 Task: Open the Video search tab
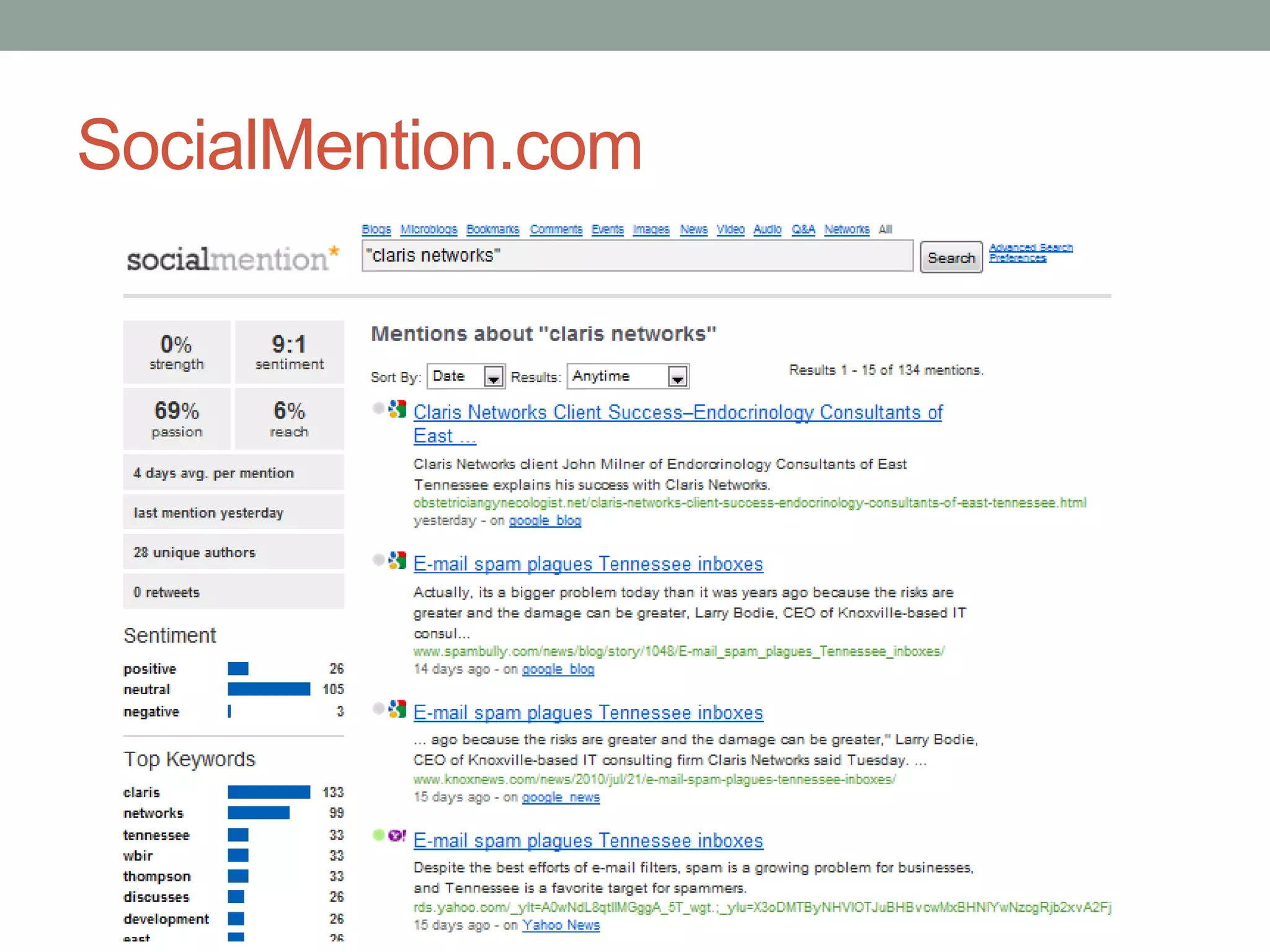(x=730, y=229)
